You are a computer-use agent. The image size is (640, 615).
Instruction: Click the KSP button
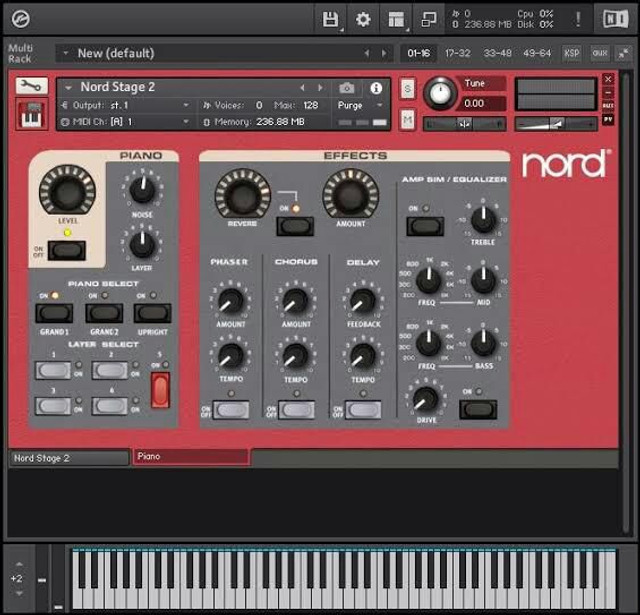point(571,53)
